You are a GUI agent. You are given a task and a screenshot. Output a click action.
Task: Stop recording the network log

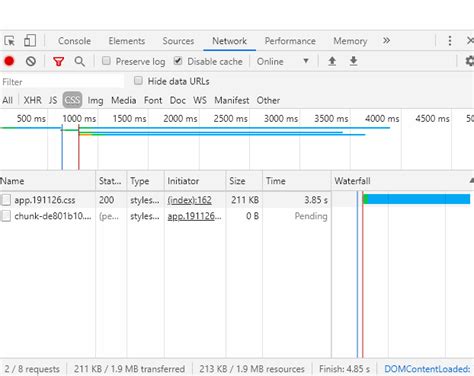click(x=9, y=61)
